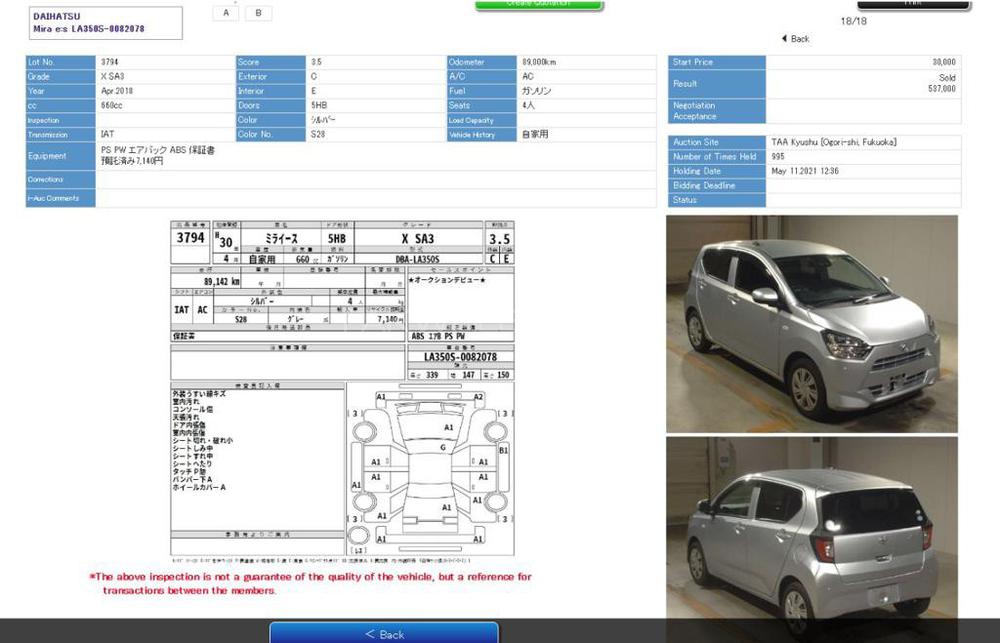Click the small "A" button

pos(226,13)
